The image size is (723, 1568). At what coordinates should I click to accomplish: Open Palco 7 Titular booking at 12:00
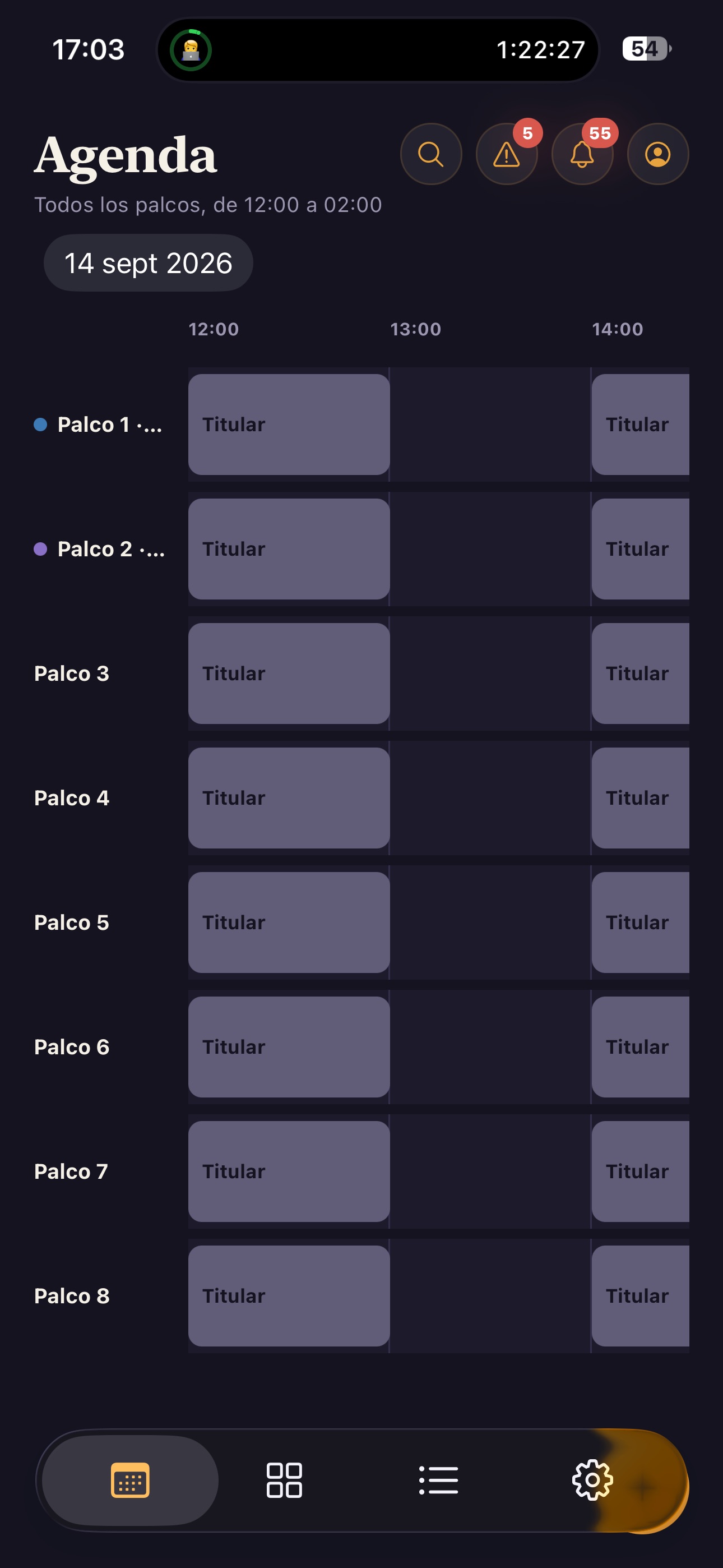coord(289,1171)
